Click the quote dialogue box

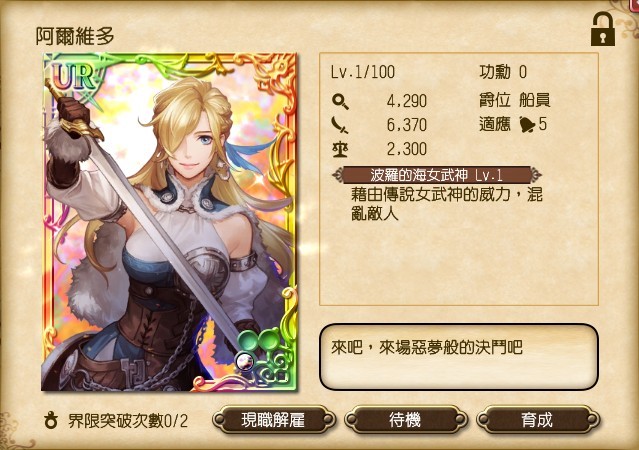(x=458, y=357)
